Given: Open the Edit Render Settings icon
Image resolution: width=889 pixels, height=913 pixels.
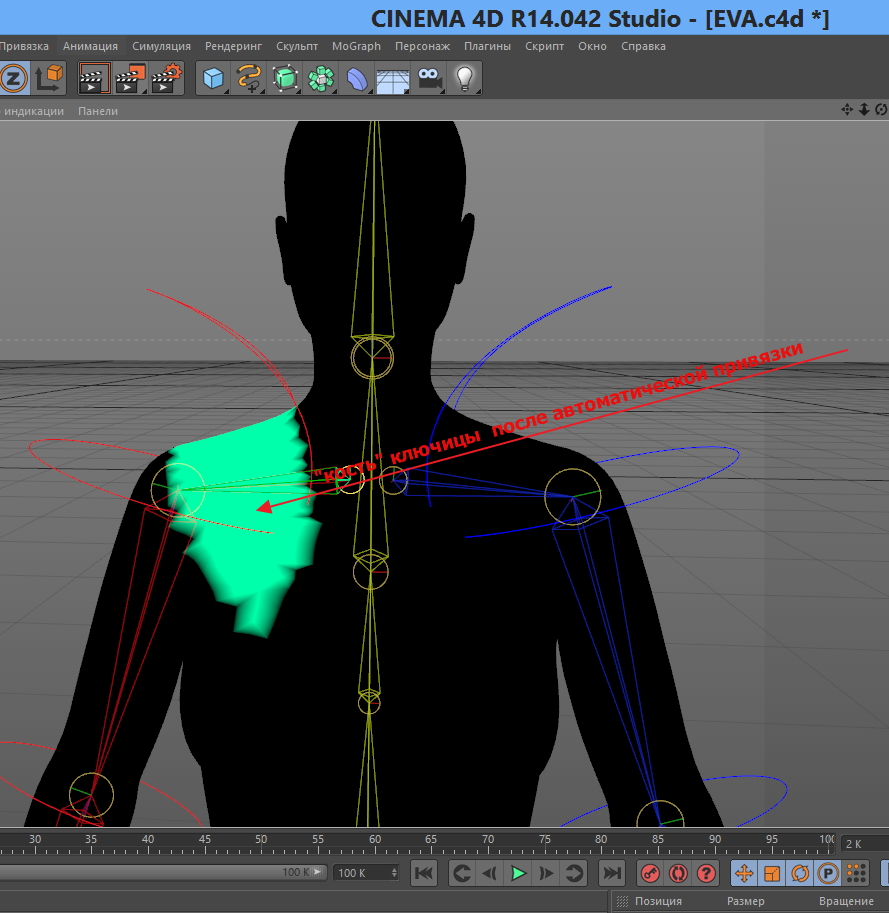Looking at the screenshot, I should click(x=166, y=78).
